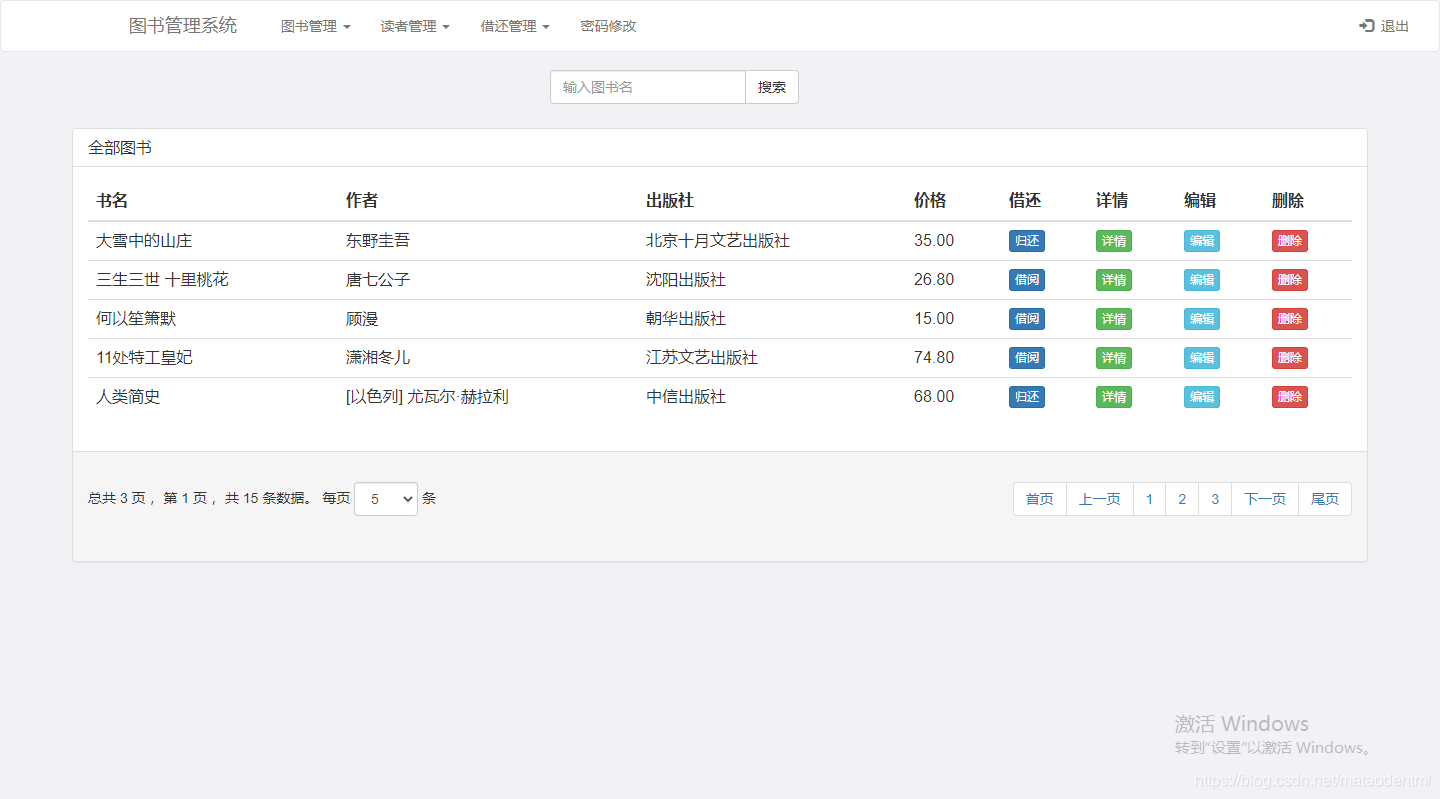View 详情 for 三生三世 十里桃花
This screenshot has height=799, width=1440.
point(1114,280)
